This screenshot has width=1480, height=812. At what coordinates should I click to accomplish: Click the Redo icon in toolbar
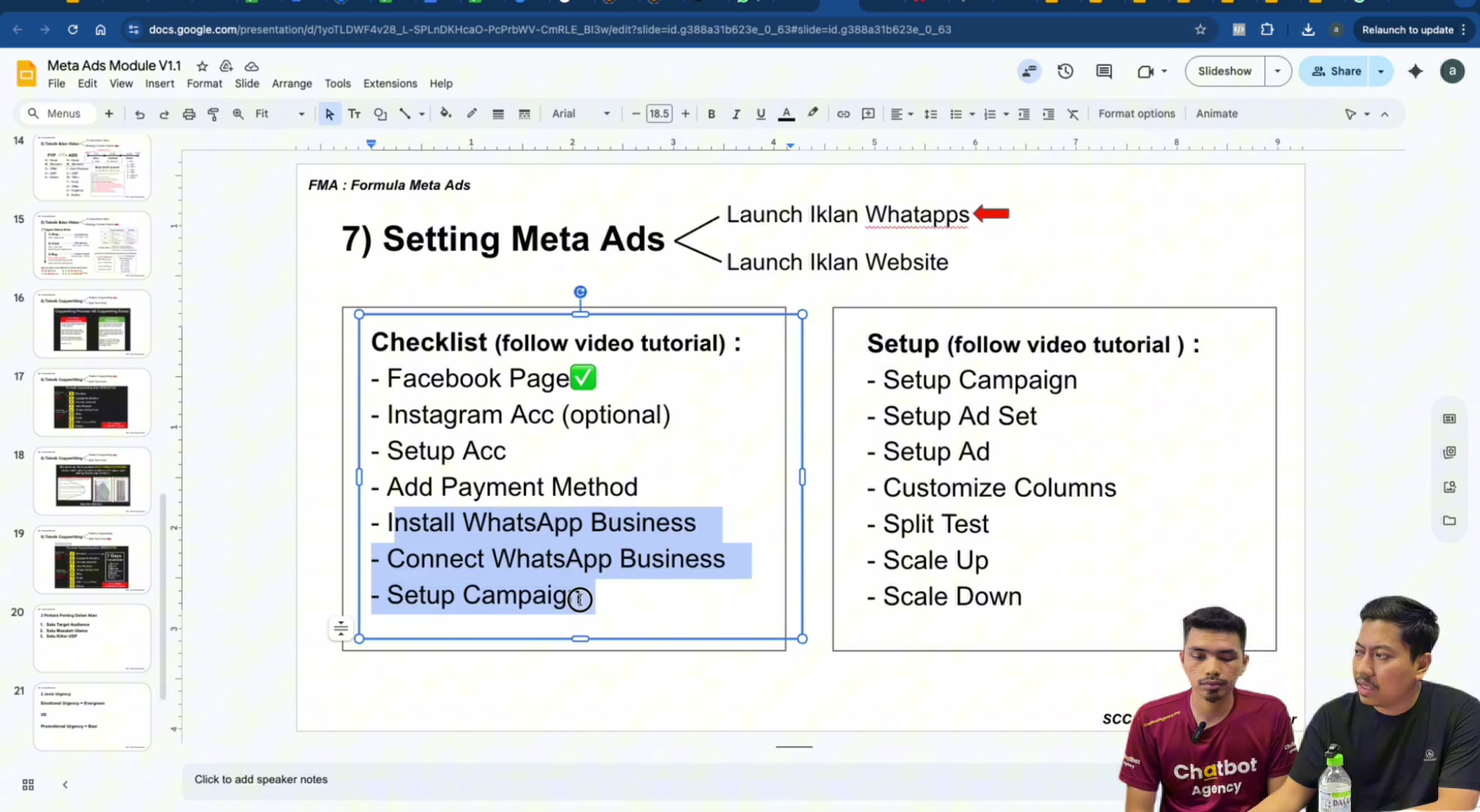(164, 114)
